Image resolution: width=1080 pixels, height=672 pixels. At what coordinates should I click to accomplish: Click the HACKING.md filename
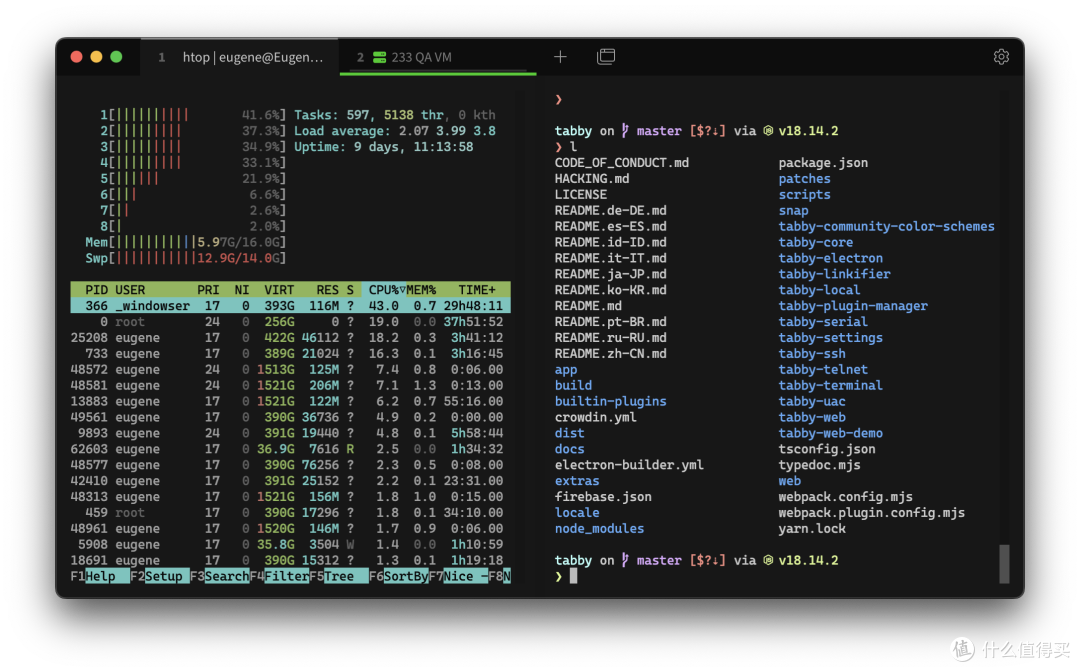point(592,179)
